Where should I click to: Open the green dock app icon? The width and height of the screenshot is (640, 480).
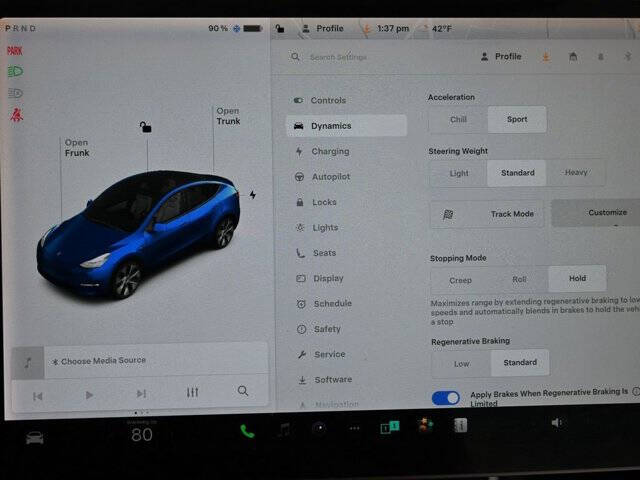tap(390, 427)
